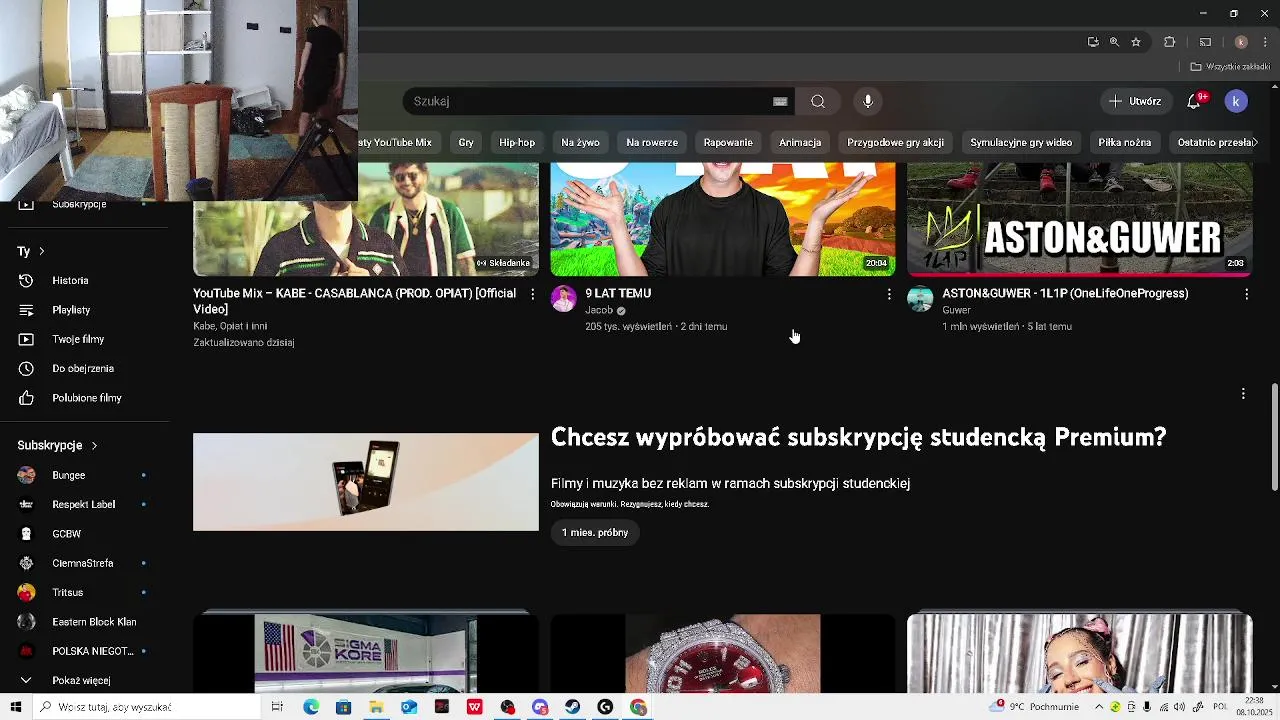
Task: Start voice search with microphone icon
Action: tap(868, 101)
